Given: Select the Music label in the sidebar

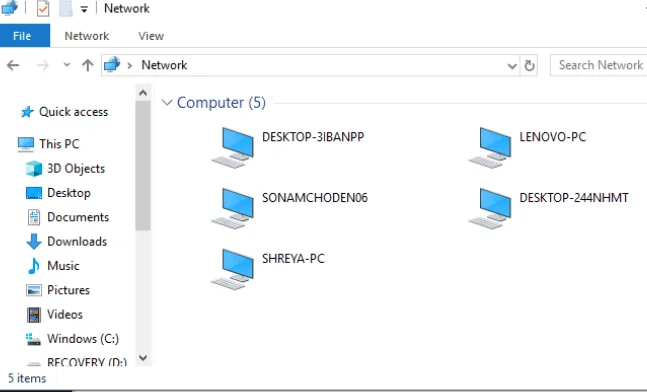Looking at the screenshot, I should (x=63, y=266).
